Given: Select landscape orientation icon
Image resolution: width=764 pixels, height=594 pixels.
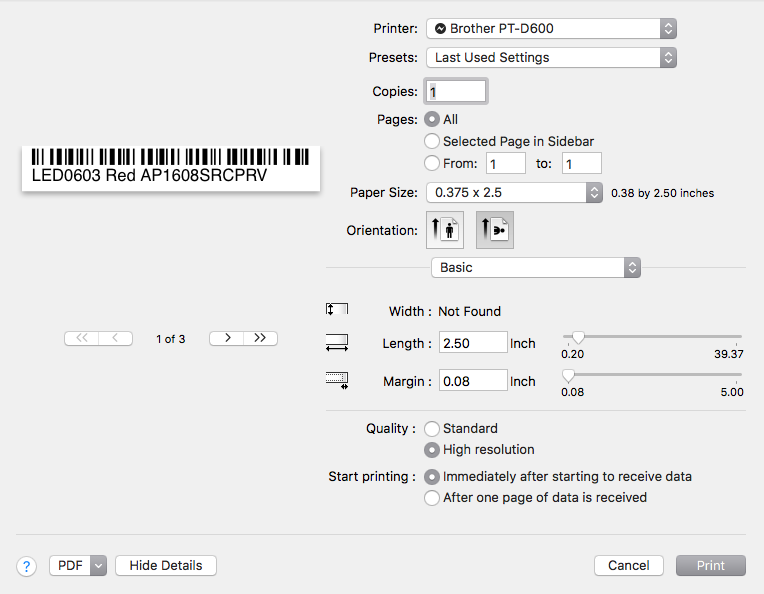Looking at the screenshot, I should pyautogui.click(x=495, y=230).
